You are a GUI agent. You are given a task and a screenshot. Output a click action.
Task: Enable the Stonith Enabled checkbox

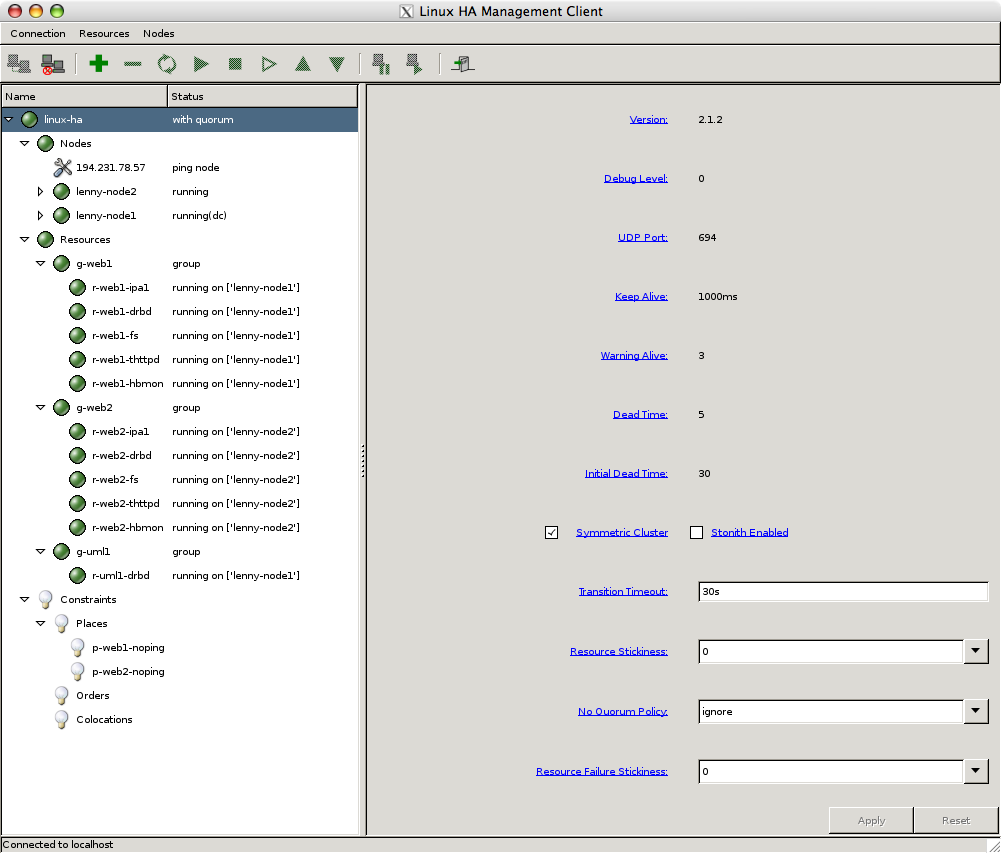coord(696,532)
